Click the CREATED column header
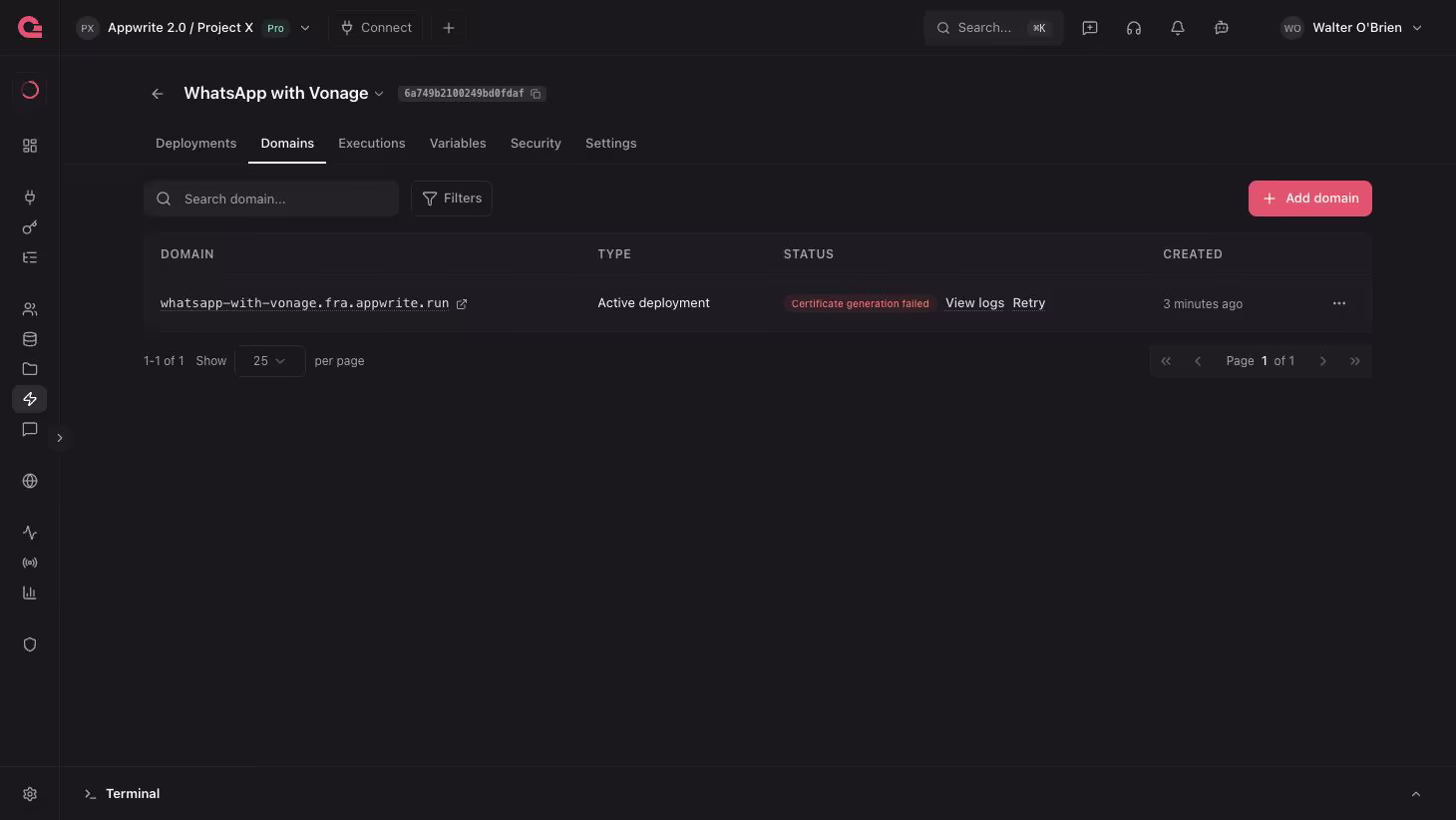Image resolution: width=1456 pixels, height=820 pixels. [x=1193, y=254]
